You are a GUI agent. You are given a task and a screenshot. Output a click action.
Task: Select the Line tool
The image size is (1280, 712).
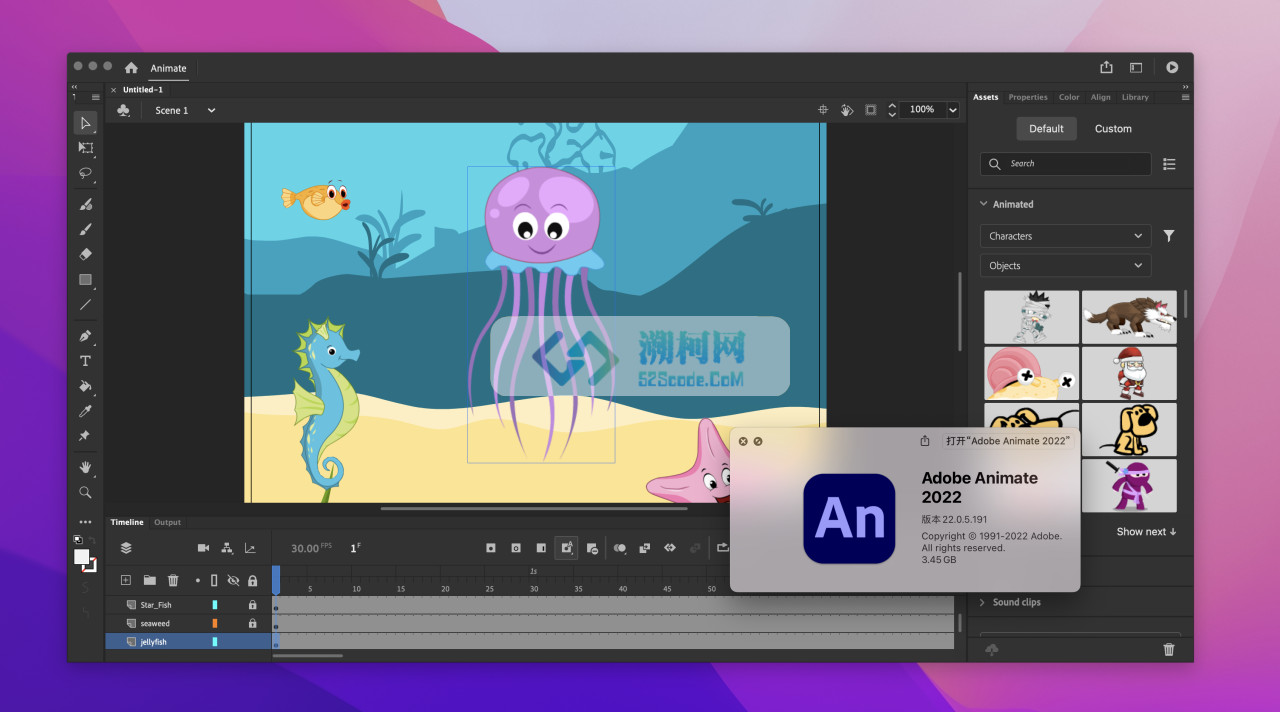click(x=85, y=305)
